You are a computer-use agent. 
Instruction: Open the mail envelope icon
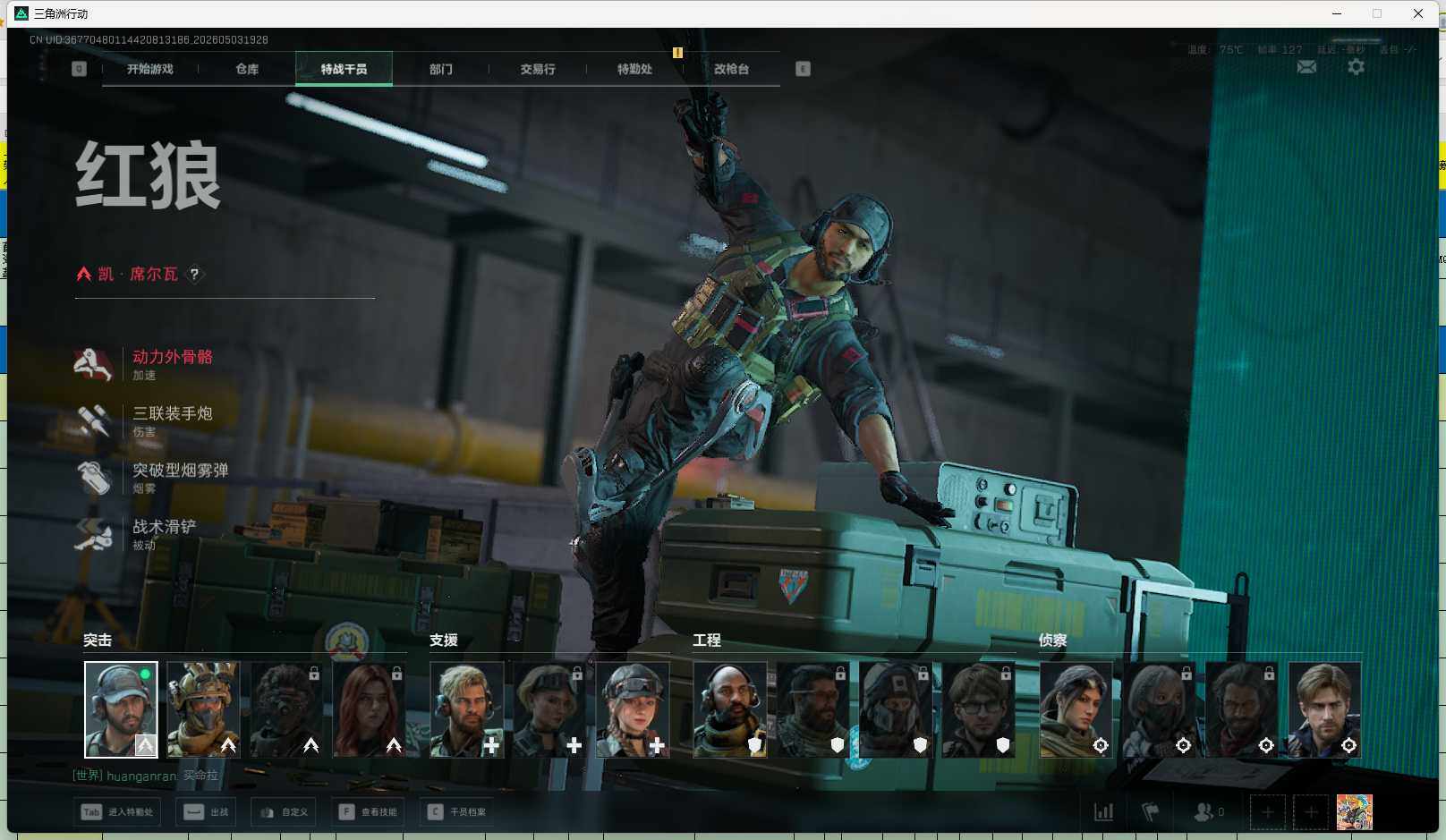pos(1306,67)
